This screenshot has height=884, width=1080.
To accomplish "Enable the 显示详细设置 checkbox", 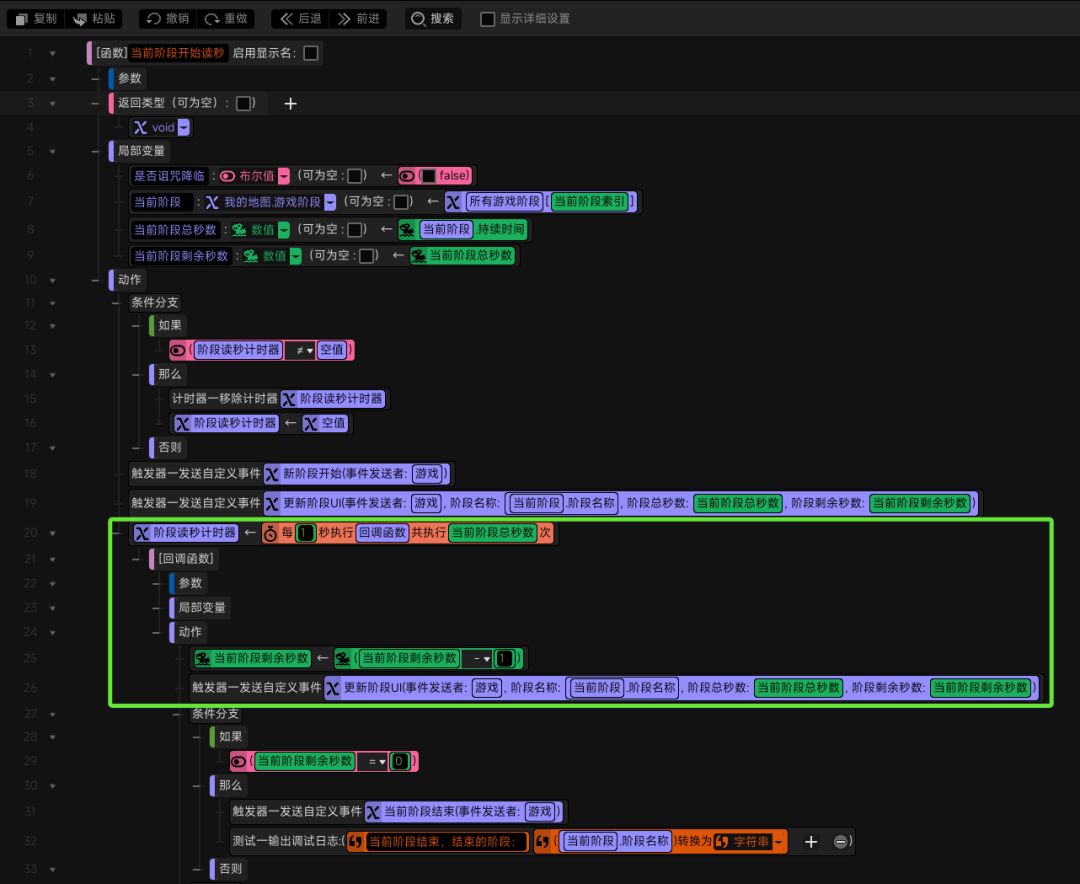I will [487, 19].
